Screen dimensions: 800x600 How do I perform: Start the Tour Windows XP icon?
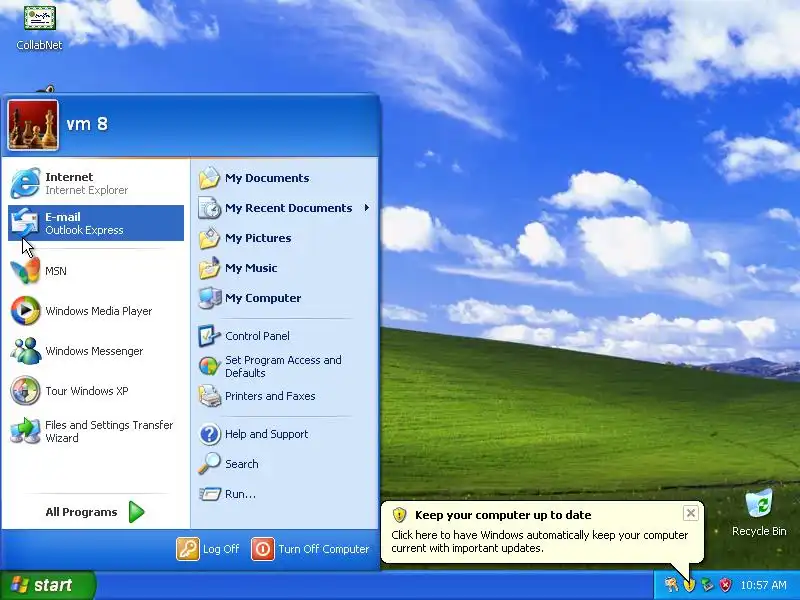click(25, 391)
